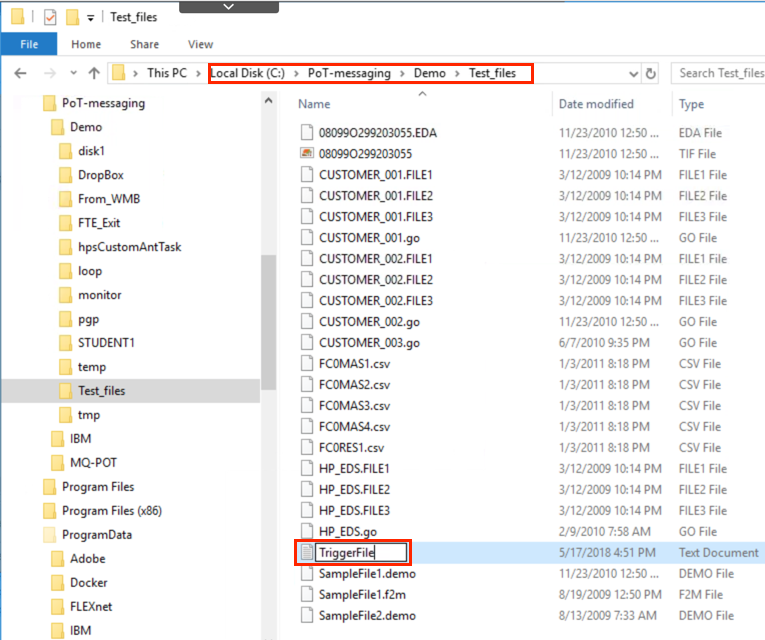The image size is (765, 640).
Task: Select the Adobe folder in the tree
Action: pyautogui.click(x=87, y=559)
